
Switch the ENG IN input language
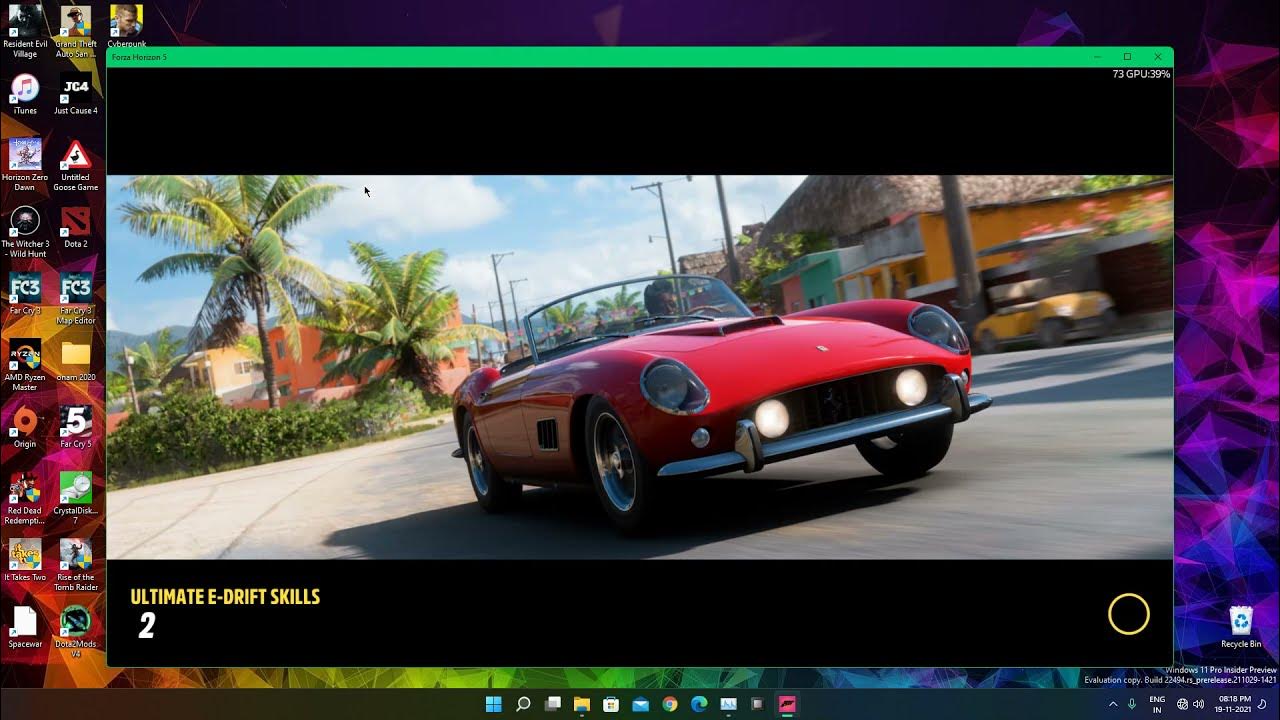coord(1157,704)
